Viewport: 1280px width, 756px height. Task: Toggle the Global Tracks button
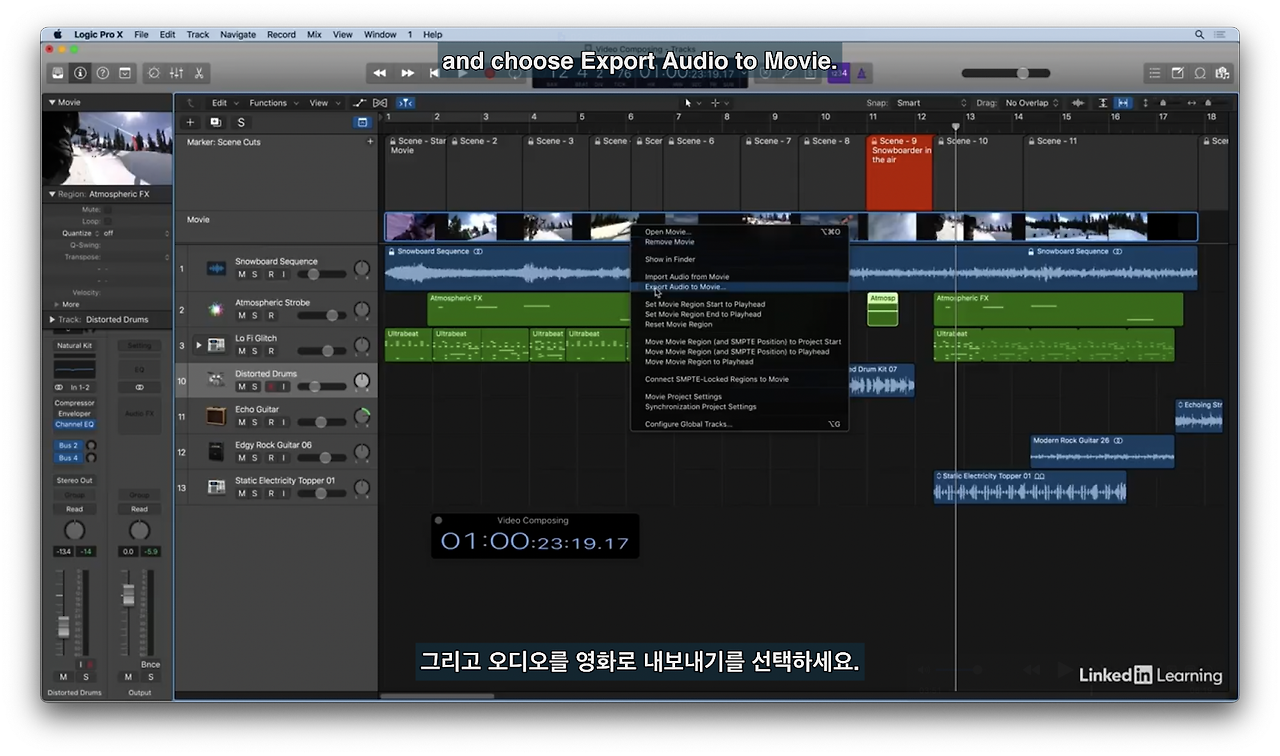(x=362, y=122)
